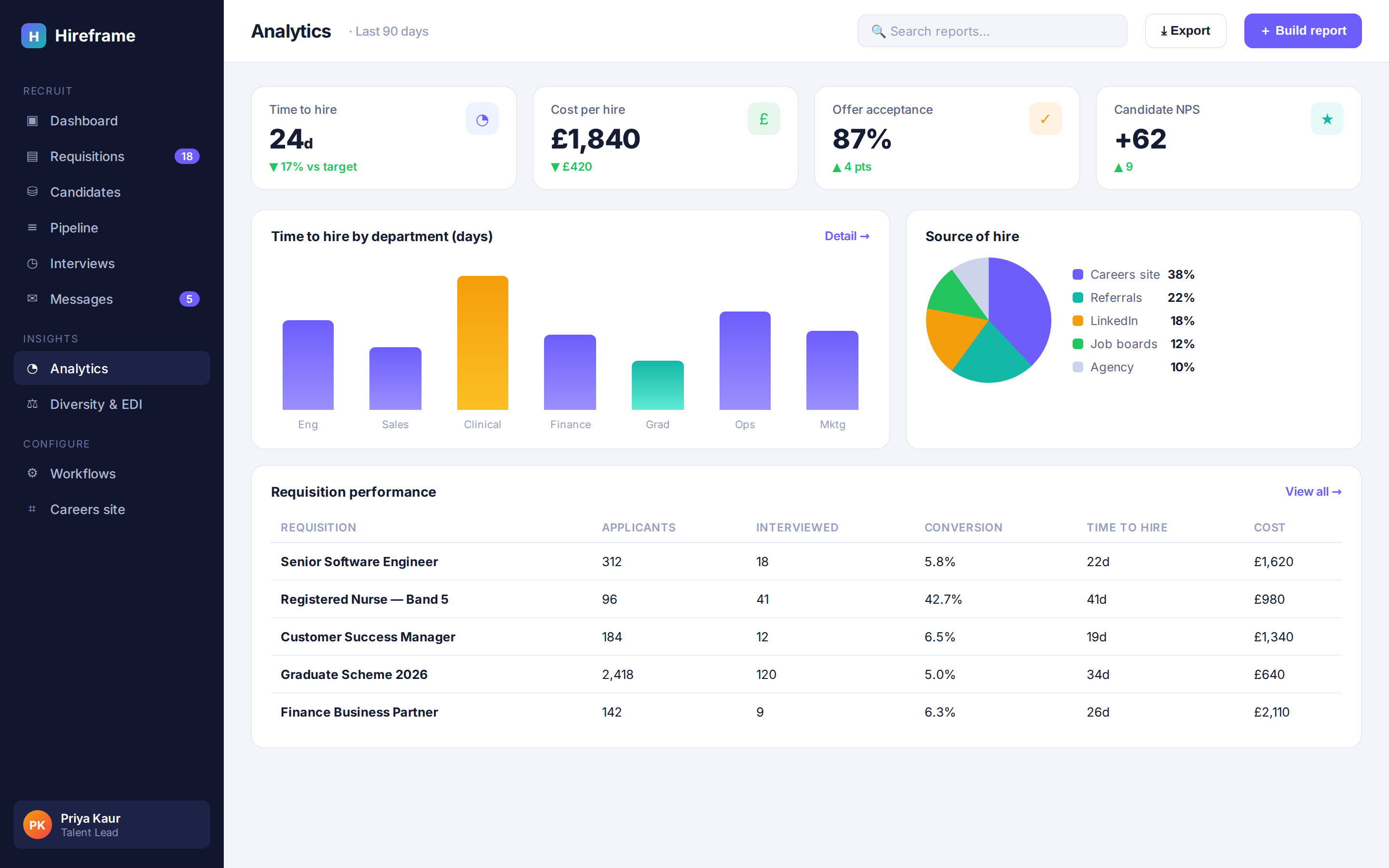Click the Job boards green legend swatch
Image resolution: width=1389 pixels, height=868 pixels.
pyautogui.click(x=1078, y=344)
